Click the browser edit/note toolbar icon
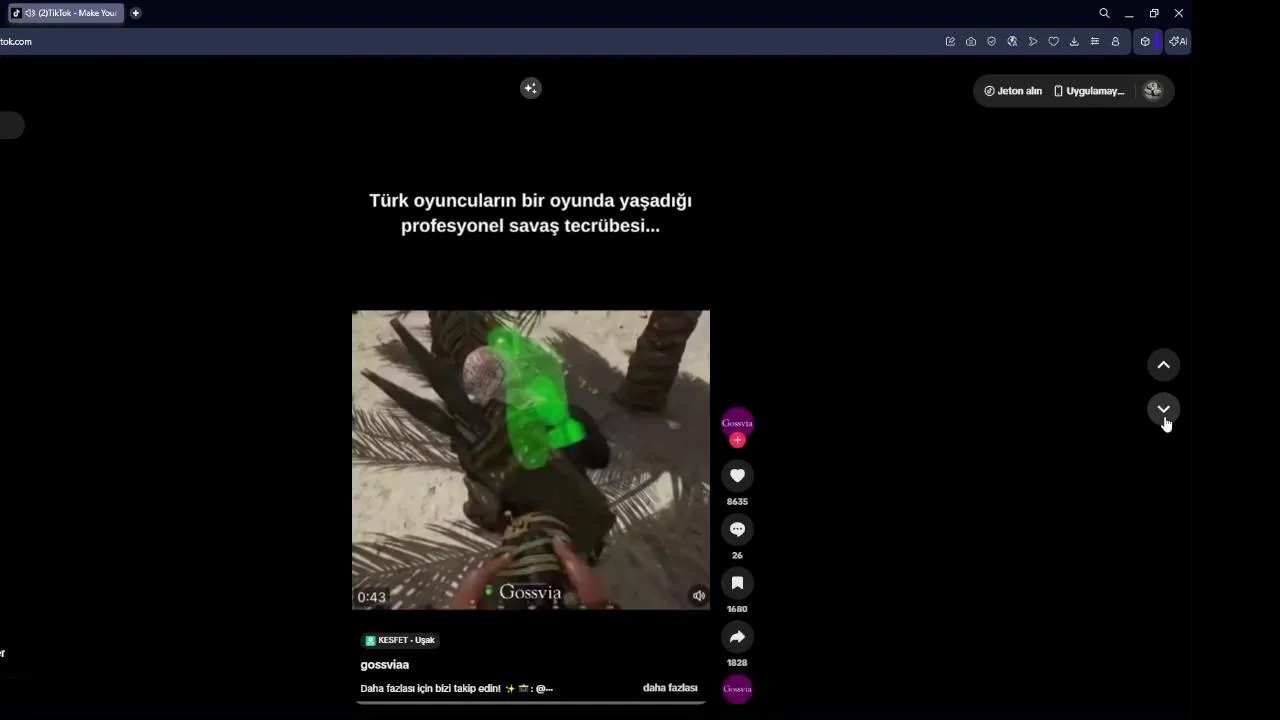 [950, 41]
